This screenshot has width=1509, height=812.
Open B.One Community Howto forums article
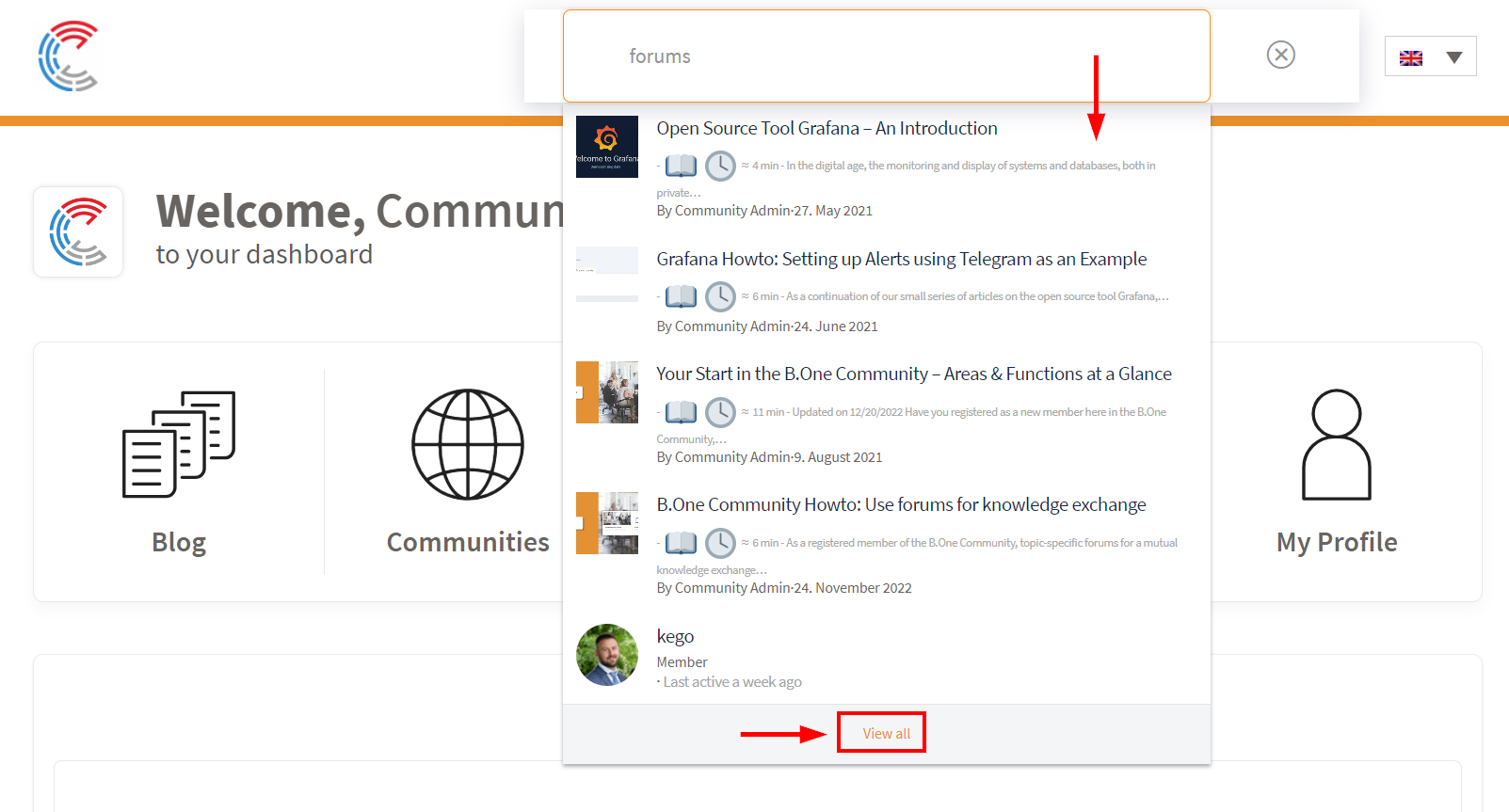click(x=901, y=504)
